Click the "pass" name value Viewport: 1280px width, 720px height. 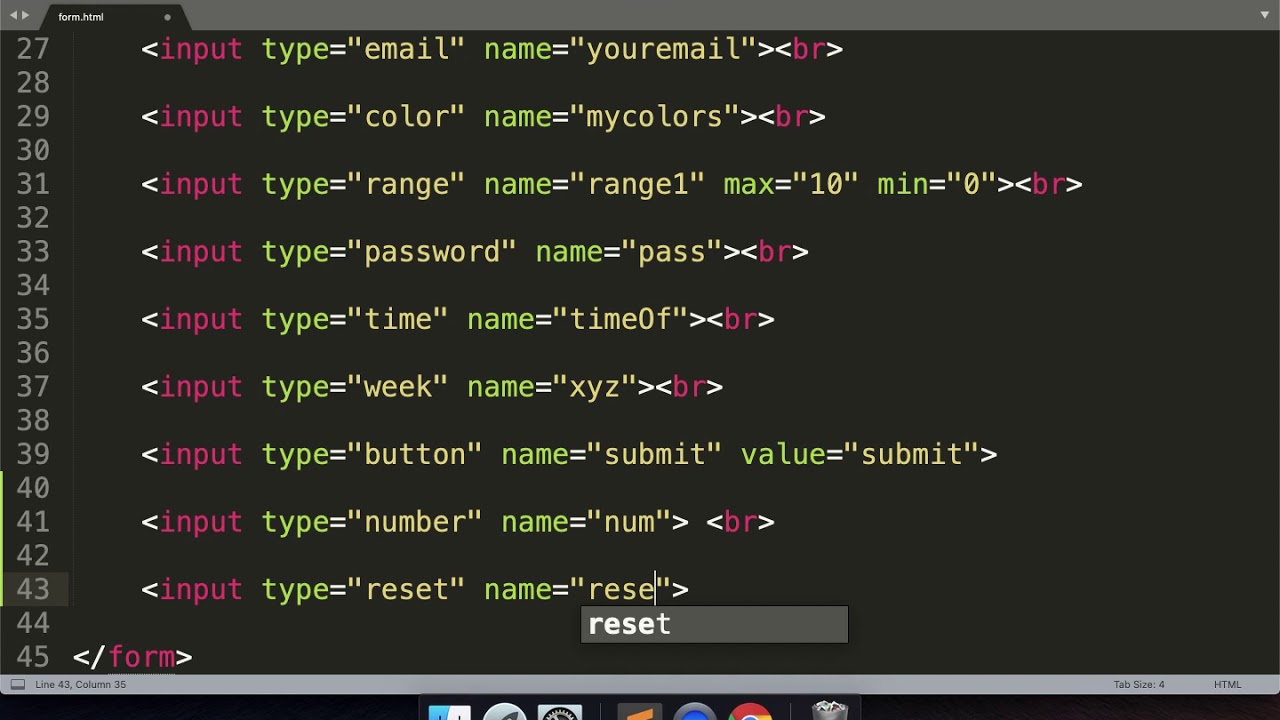pyautogui.click(x=672, y=252)
